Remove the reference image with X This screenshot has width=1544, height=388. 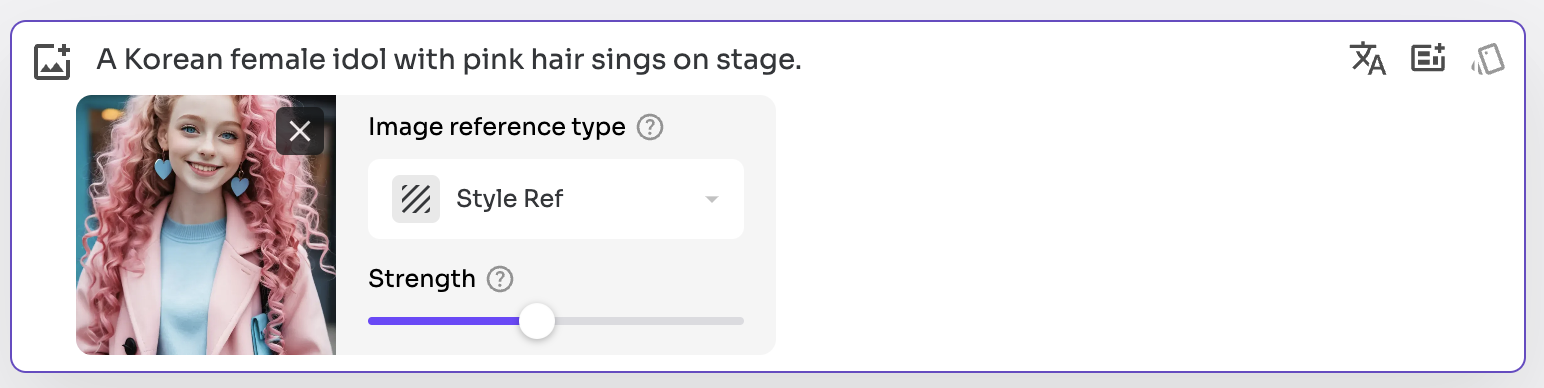point(300,131)
